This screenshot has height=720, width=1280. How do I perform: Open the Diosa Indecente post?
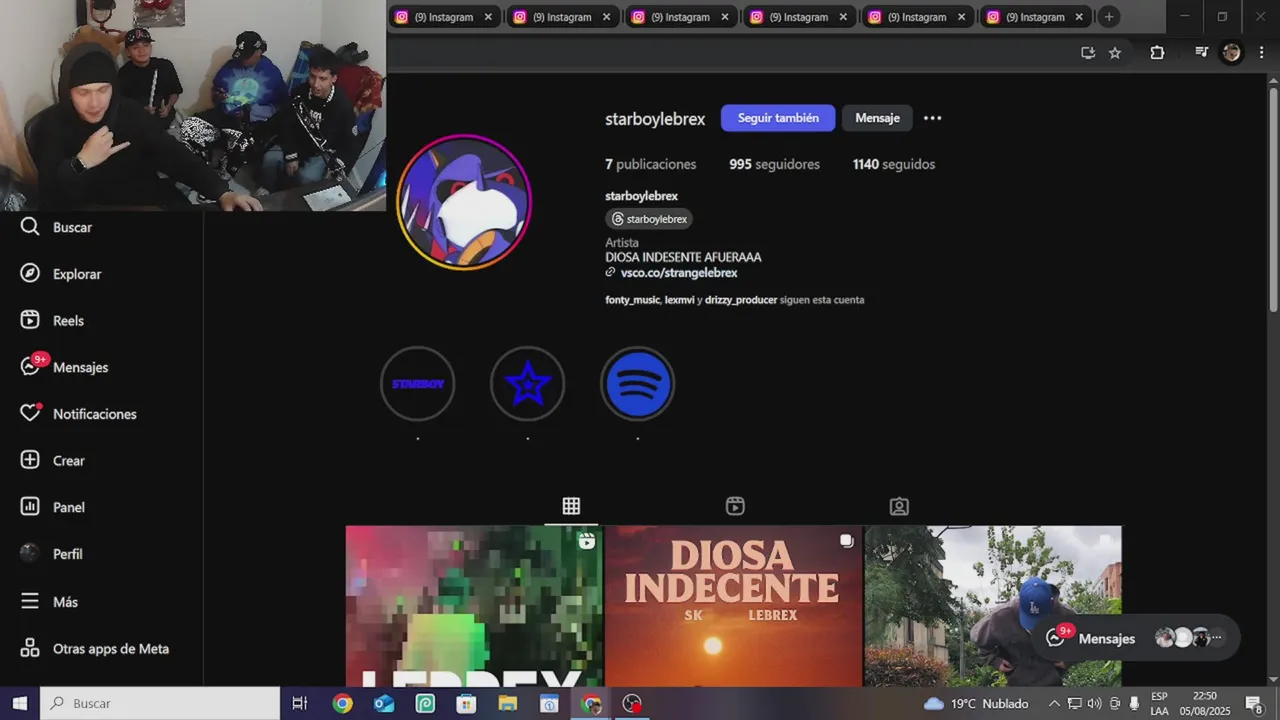pos(733,606)
